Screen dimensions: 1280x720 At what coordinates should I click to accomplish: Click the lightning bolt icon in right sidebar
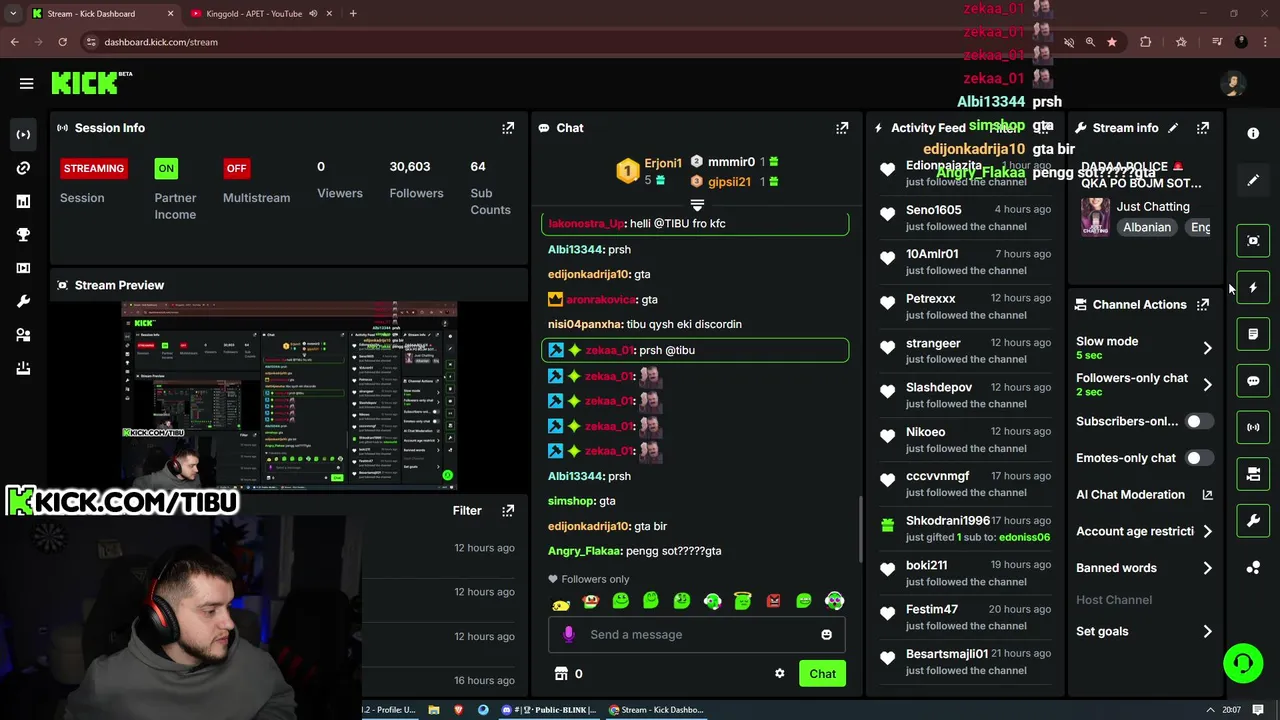pyautogui.click(x=1253, y=288)
